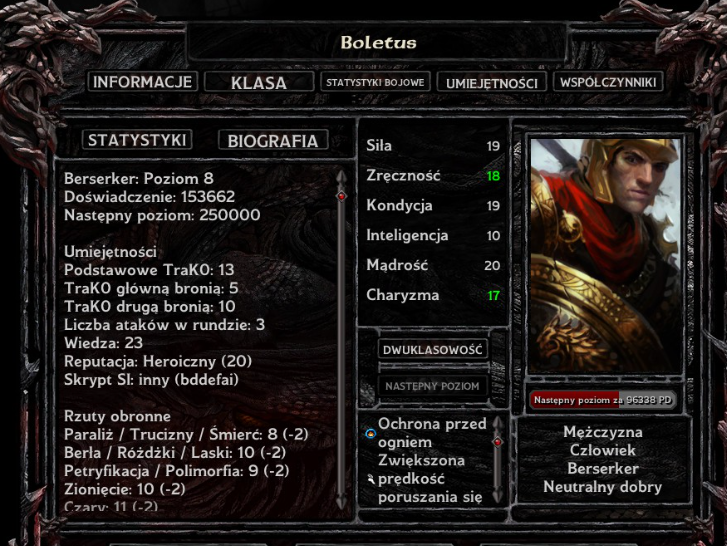The height and width of the screenshot is (546, 727).
Task: Select the UMIEJĘTNOŚCI tab
Action: (x=491, y=83)
